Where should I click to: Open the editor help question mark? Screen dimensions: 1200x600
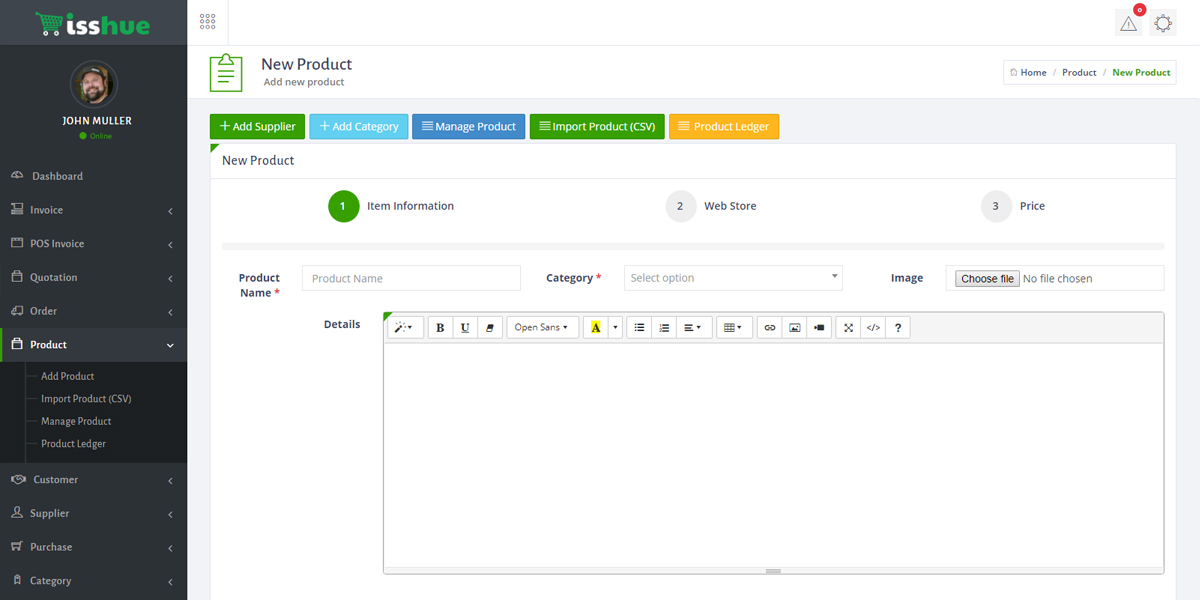point(898,328)
